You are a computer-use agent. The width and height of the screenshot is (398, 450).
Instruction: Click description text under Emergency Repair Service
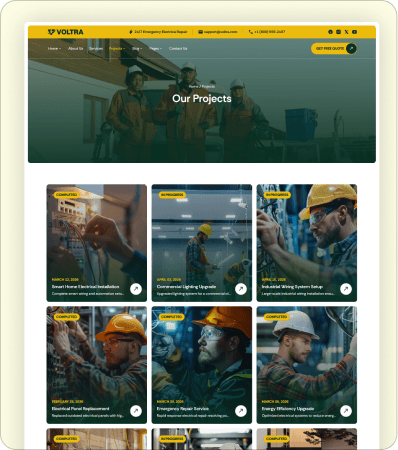tap(193, 416)
